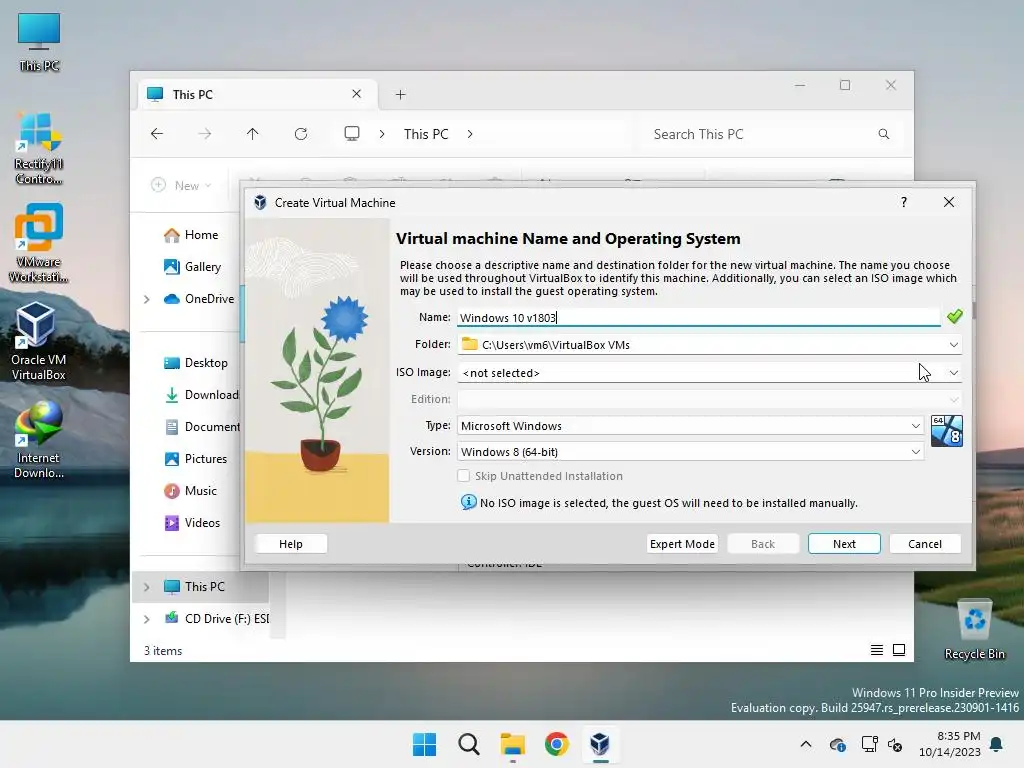
Task: Go up one folder level in Explorer
Action: pos(253,134)
